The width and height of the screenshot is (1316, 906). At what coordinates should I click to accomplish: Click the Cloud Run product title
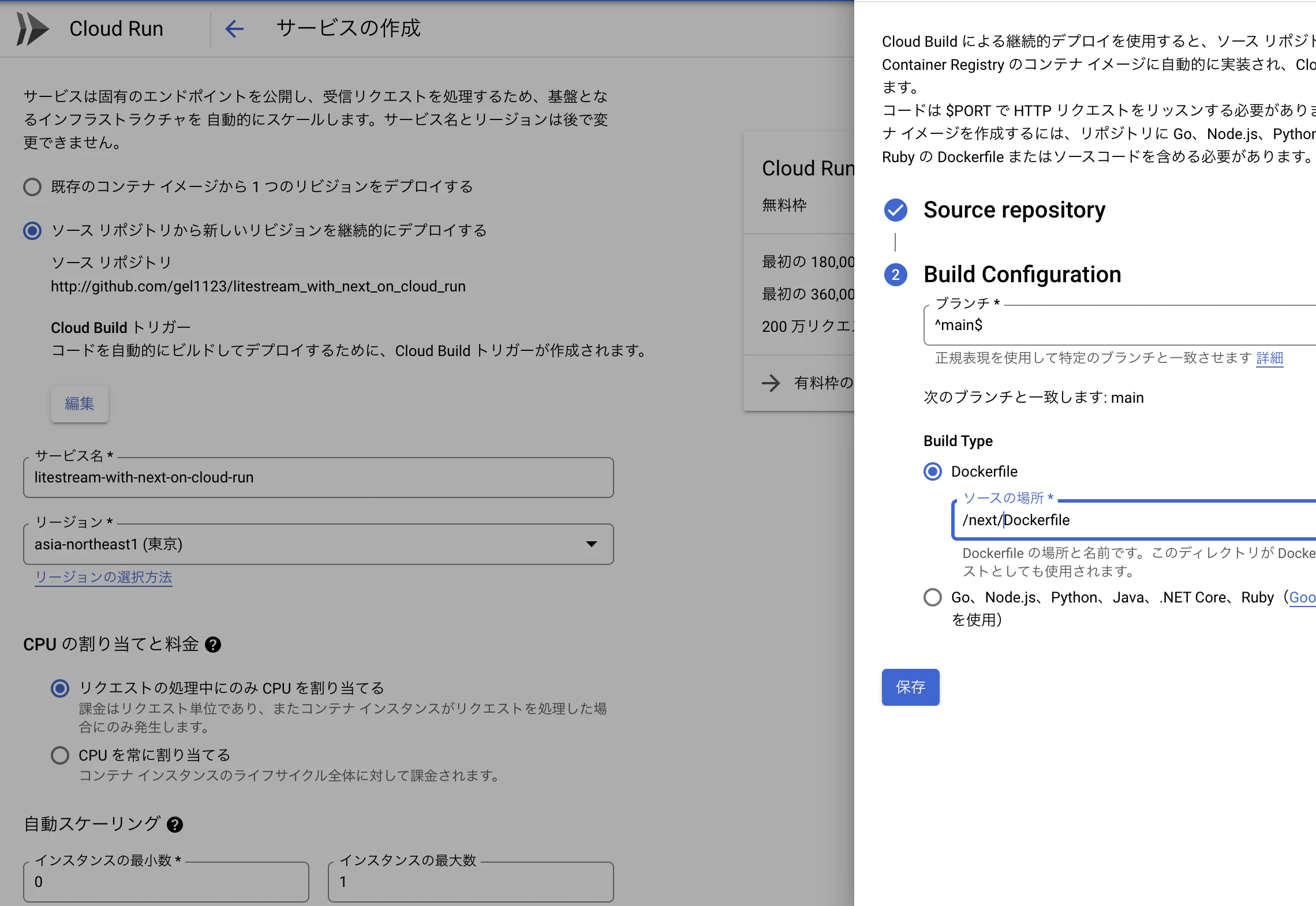coord(116,28)
